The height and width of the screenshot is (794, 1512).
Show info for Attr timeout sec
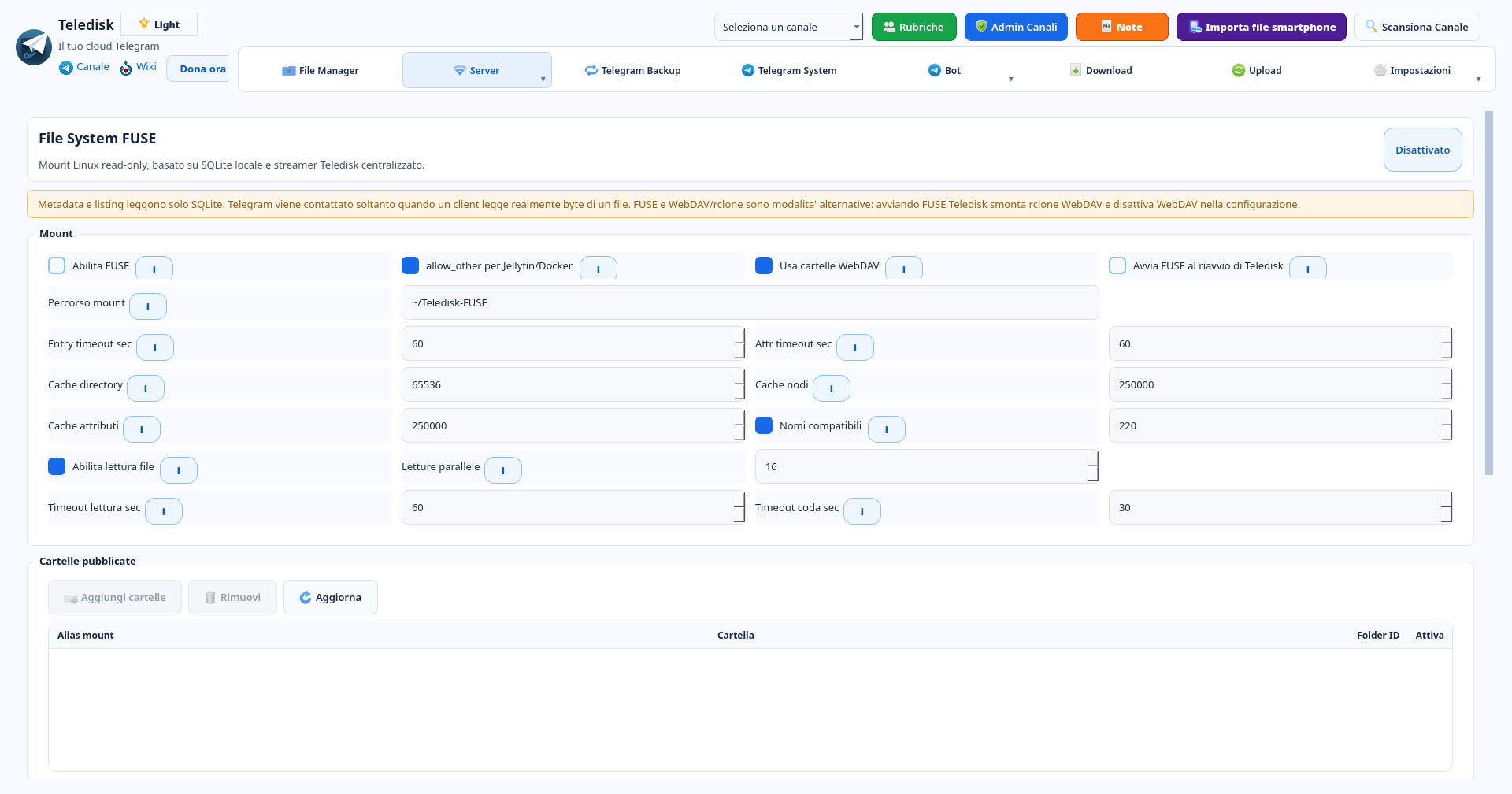[855, 347]
